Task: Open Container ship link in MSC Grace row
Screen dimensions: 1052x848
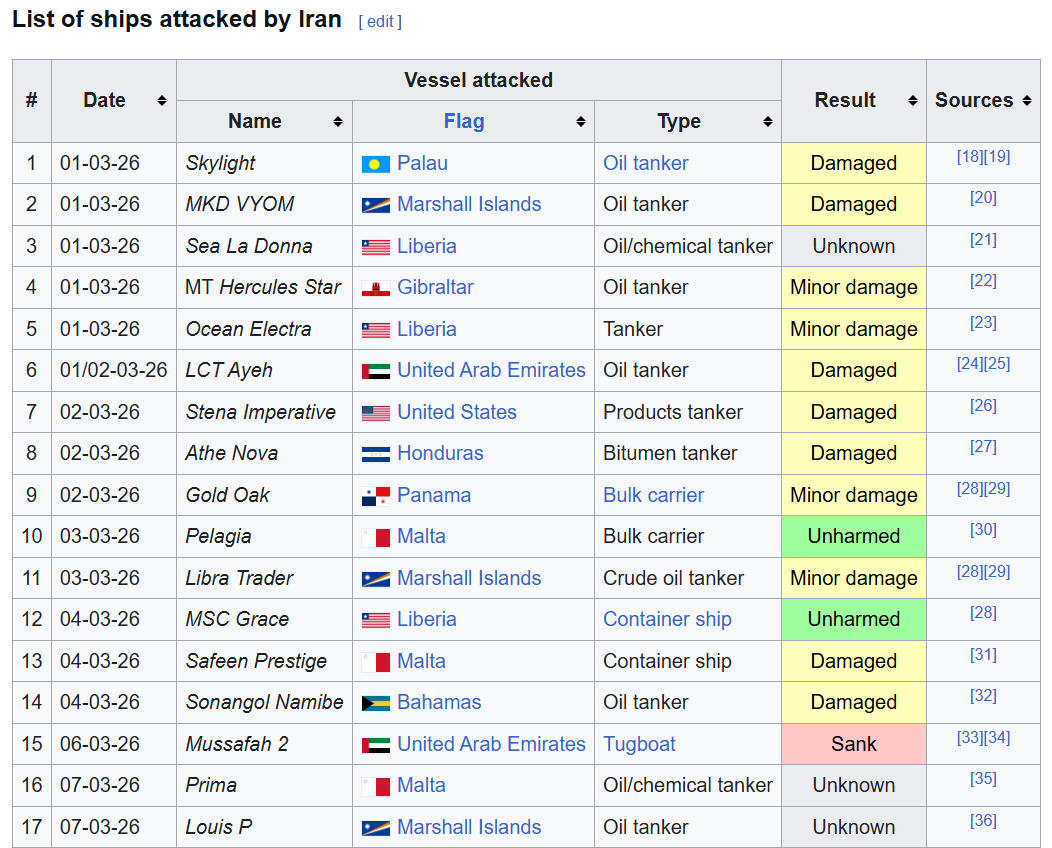Action: (667, 619)
